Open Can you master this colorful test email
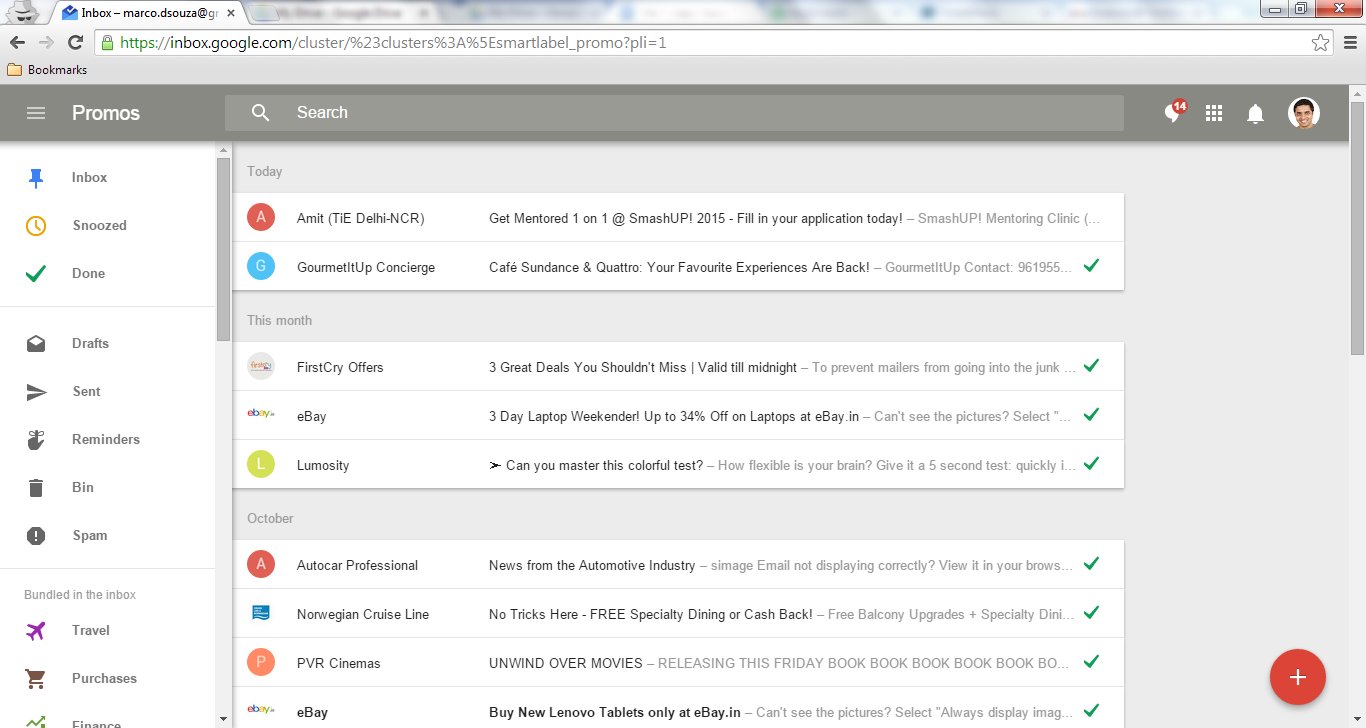This screenshot has width=1366, height=728. (678, 465)
